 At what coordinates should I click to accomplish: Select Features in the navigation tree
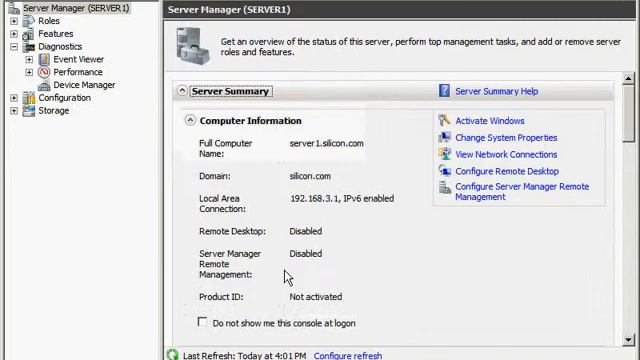click(x=56, y=34)
